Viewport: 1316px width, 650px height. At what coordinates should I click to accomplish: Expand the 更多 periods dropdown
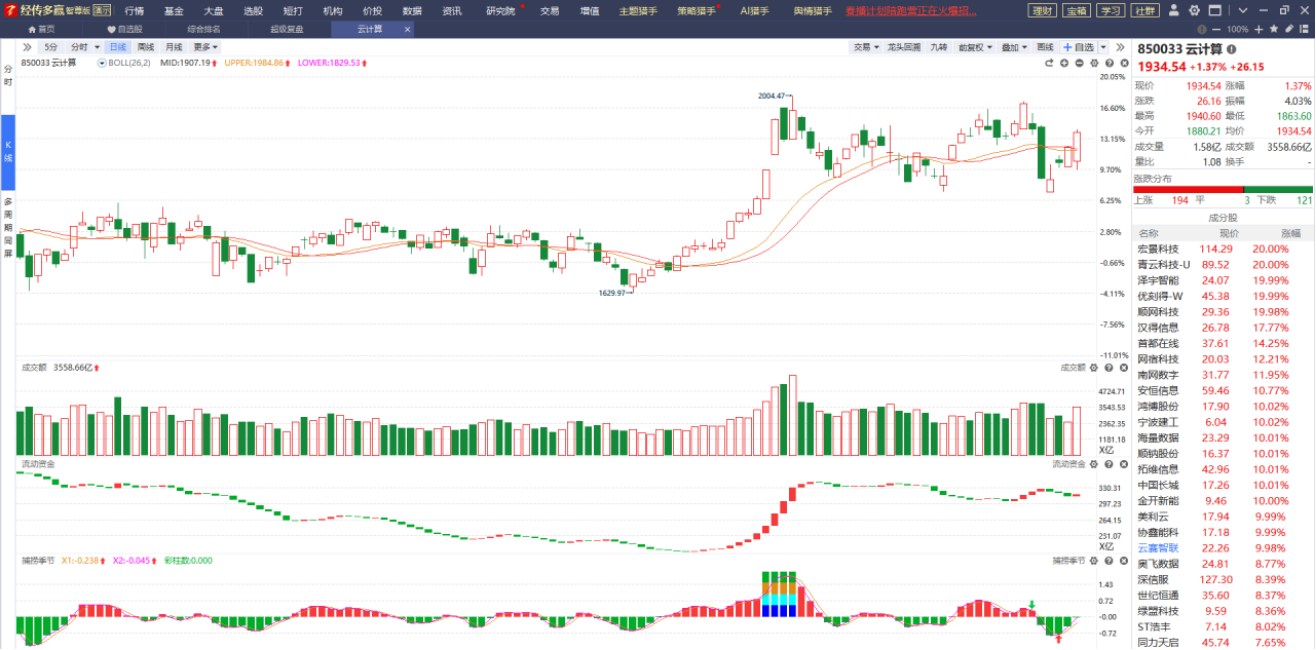coord(205,47)
